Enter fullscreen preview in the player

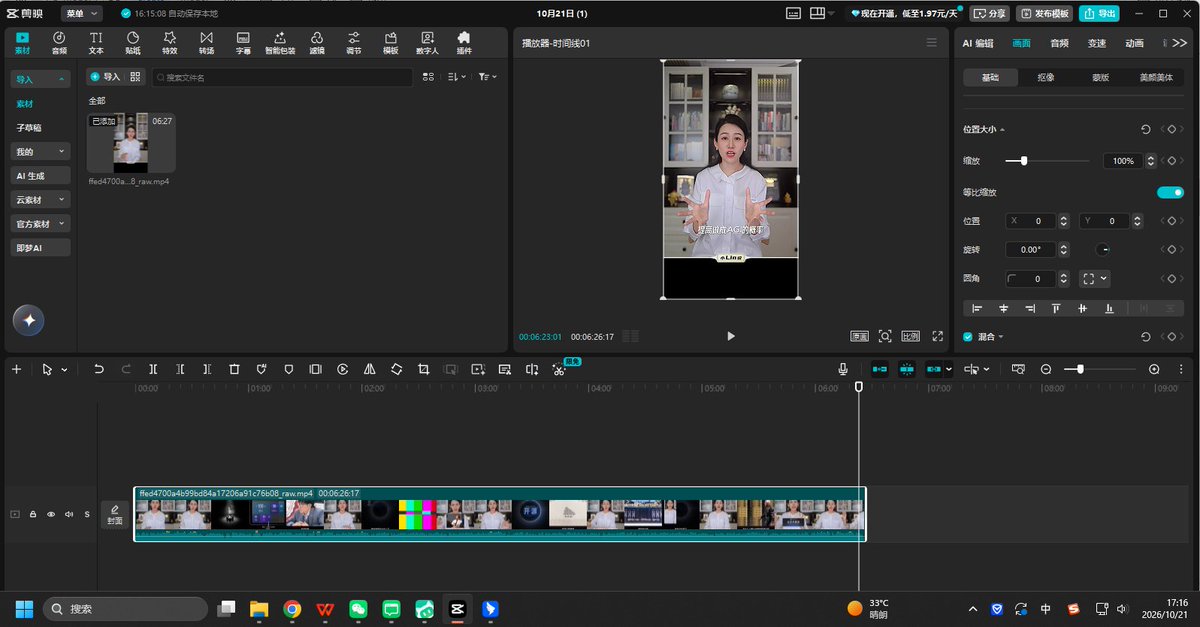(x=938, y=336)
